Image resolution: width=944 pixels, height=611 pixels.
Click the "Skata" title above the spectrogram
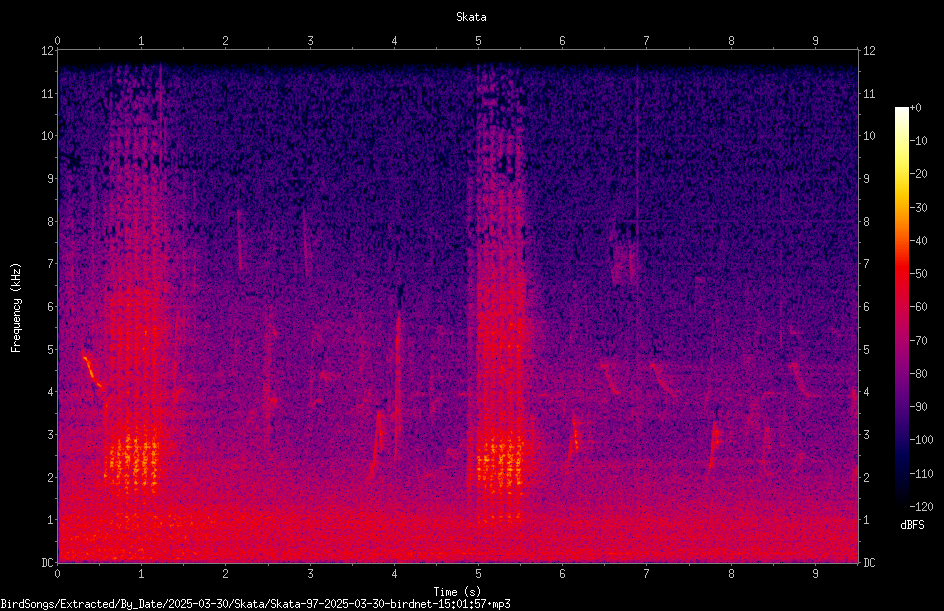tap(471, 17)
